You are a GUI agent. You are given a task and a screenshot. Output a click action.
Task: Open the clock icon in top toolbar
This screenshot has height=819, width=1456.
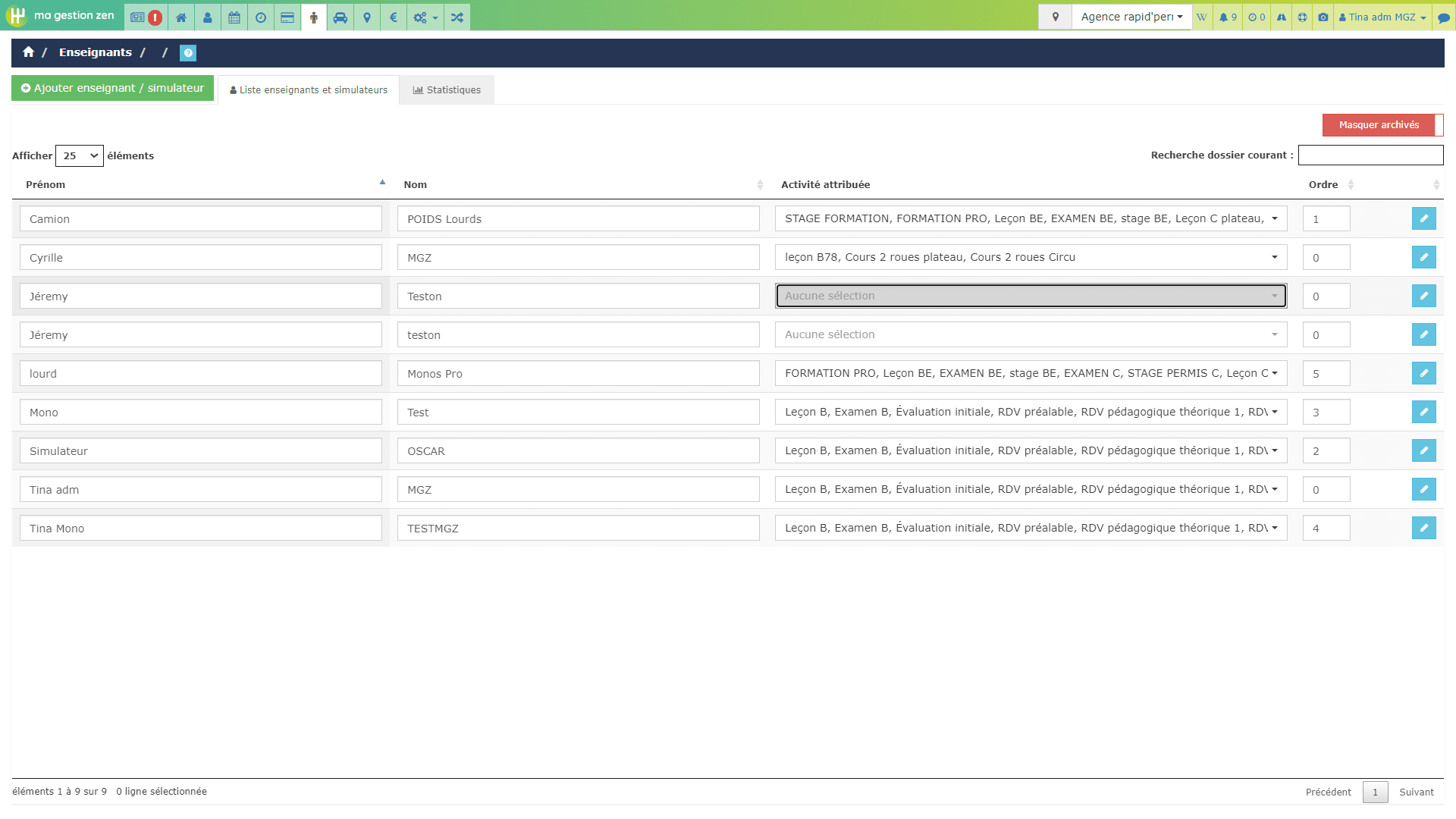point(261,17)
